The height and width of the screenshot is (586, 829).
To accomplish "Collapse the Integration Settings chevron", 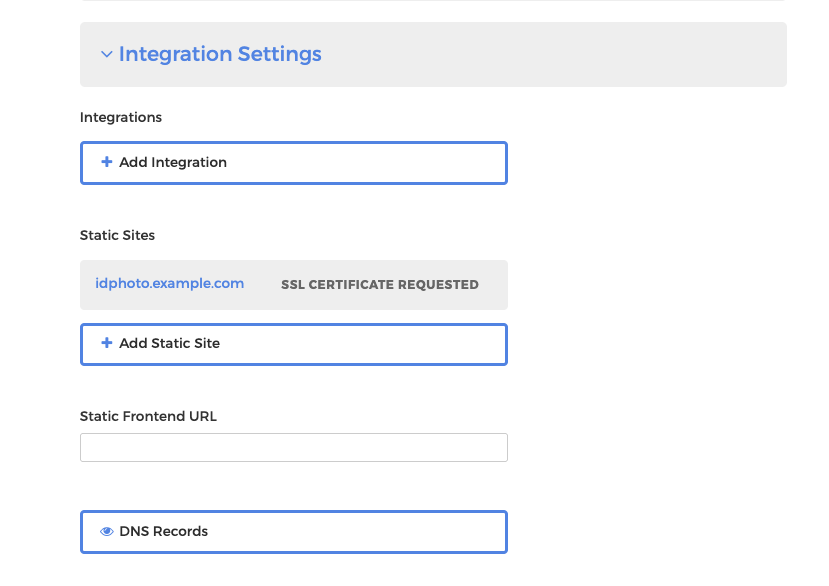I will pyautogui.click(x=106, y=54).
